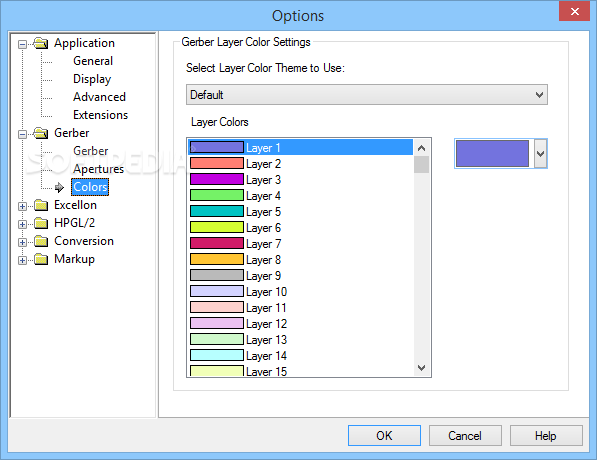Select the "Layer 10" row text
The image size is (597, 460).
pos(266,292)
